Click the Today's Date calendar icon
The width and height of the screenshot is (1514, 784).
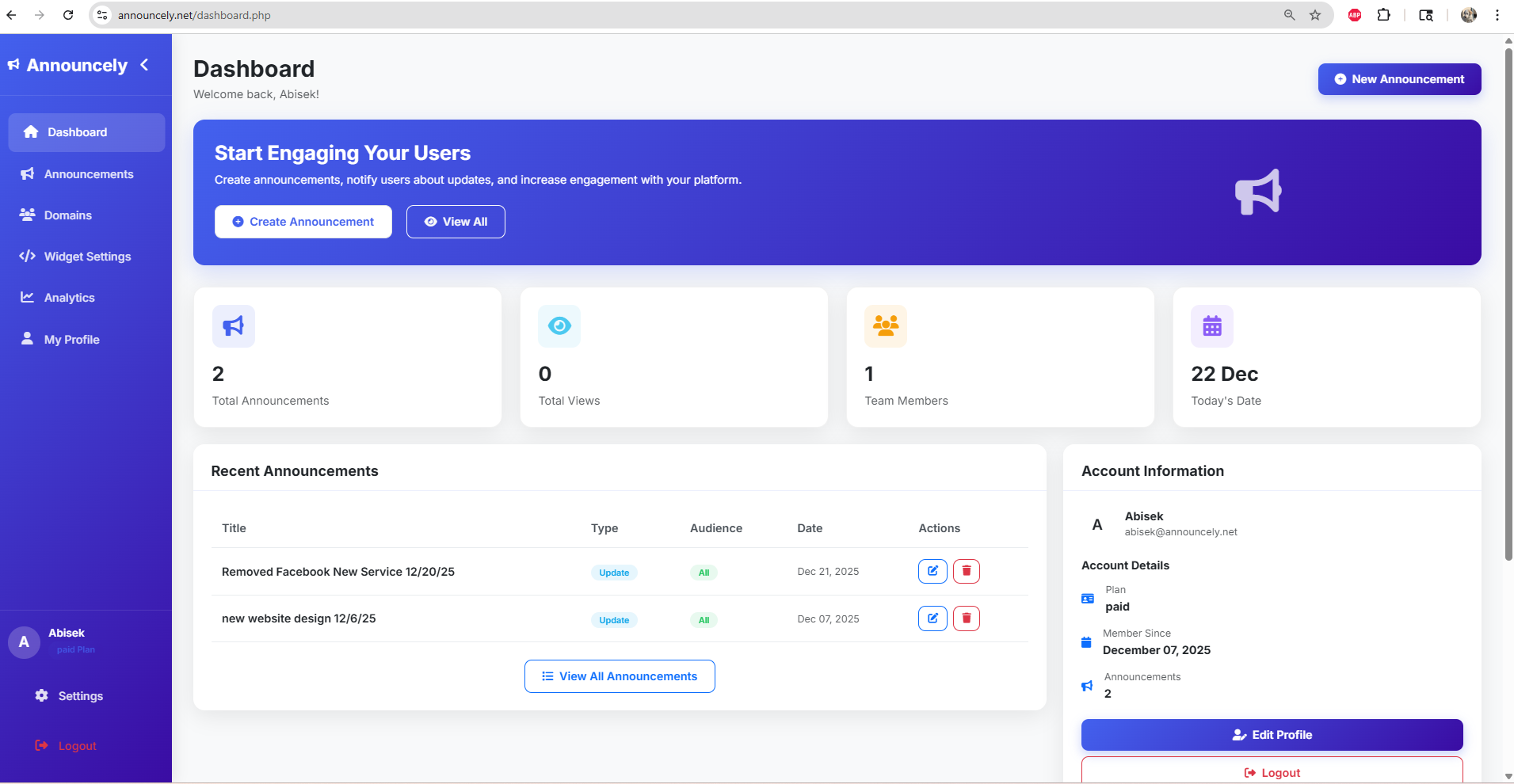(x=1212, y=326)
